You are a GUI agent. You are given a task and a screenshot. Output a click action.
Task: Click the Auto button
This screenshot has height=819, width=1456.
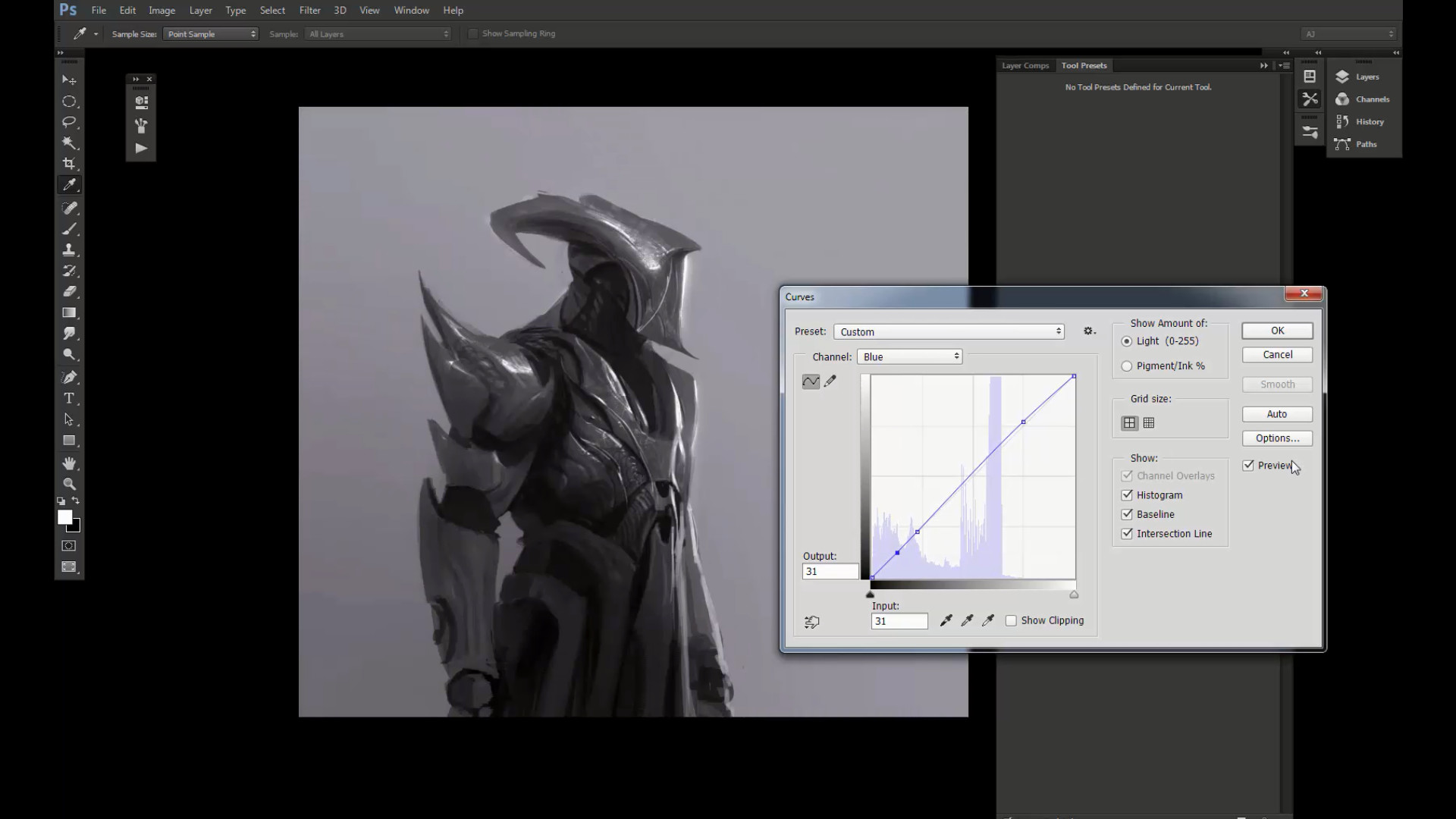(x=1277, y=414)
